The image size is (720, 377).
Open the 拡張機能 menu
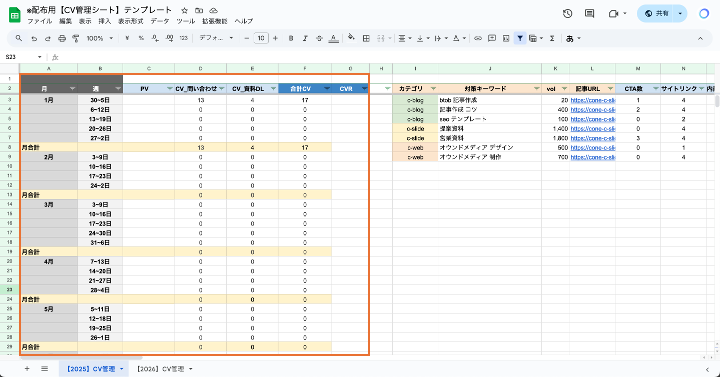pyautogui.click(x=214, y=21)
